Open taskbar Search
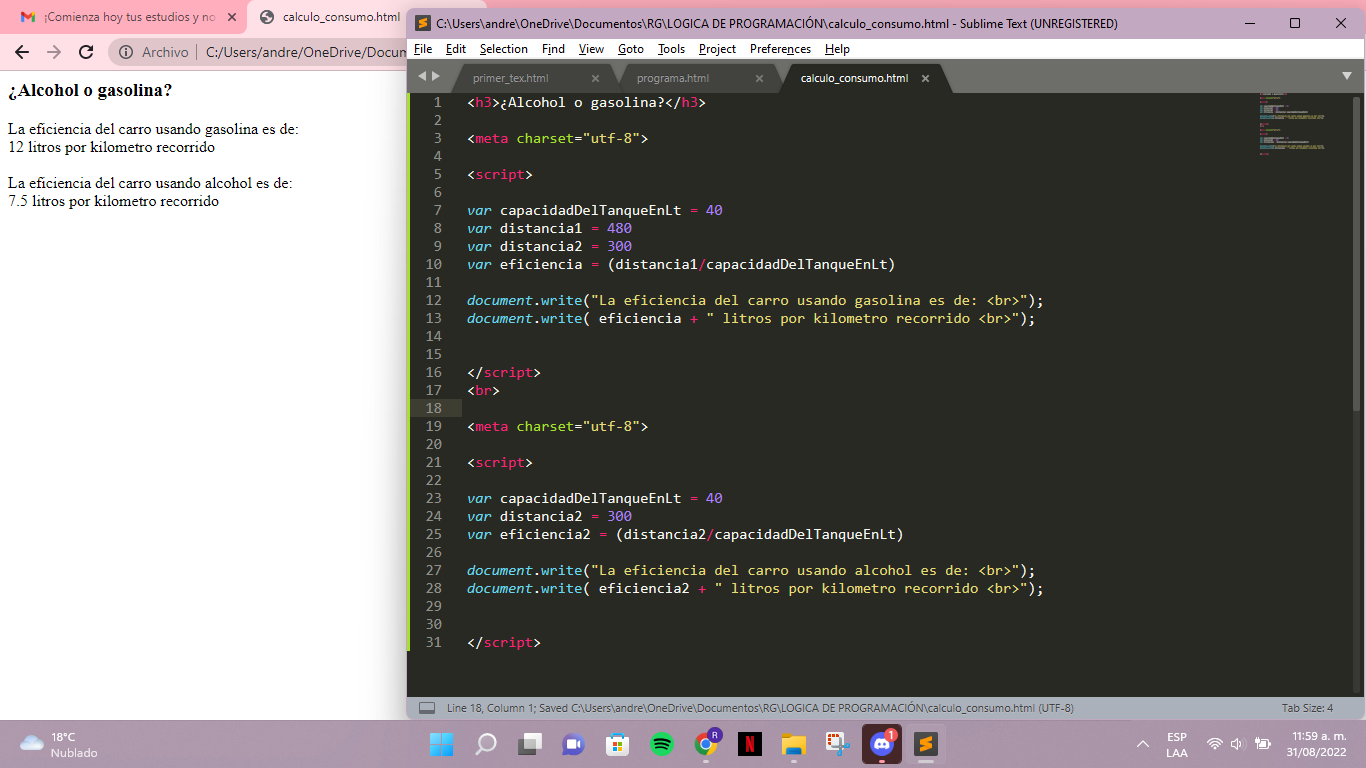The image size is (1366, 768). (486, 744)
